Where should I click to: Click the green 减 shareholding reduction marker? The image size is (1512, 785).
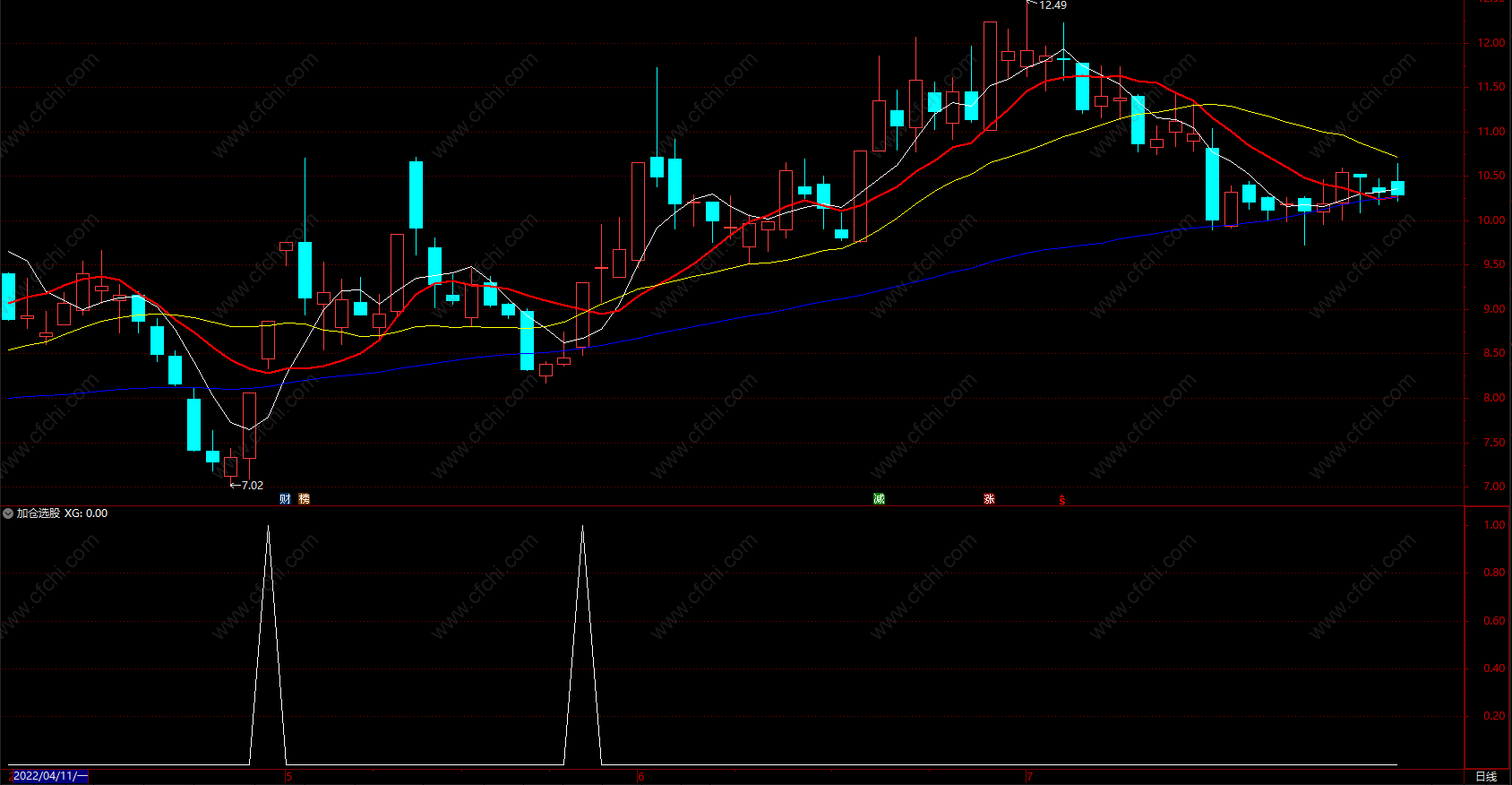[879, 499]
